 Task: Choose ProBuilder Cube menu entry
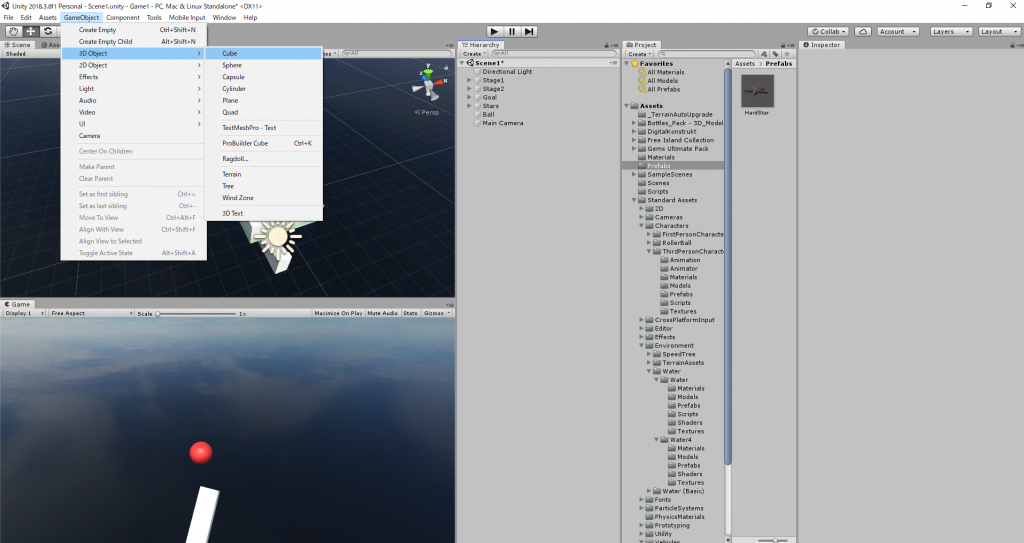[x=263, y=143]
